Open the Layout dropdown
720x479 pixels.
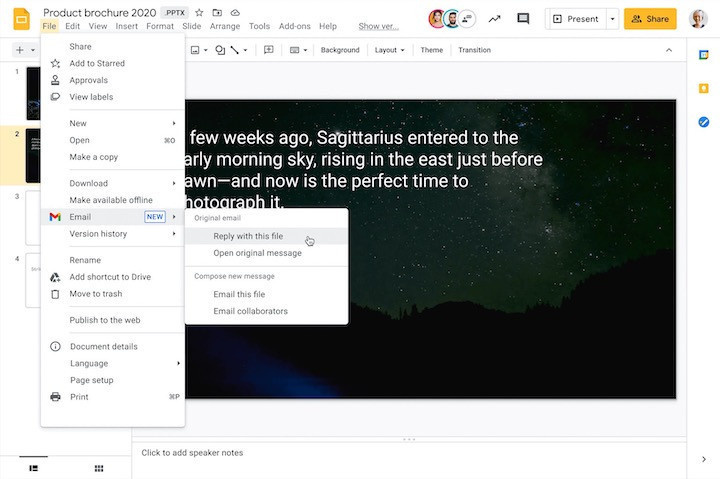[x=389, y=50]
